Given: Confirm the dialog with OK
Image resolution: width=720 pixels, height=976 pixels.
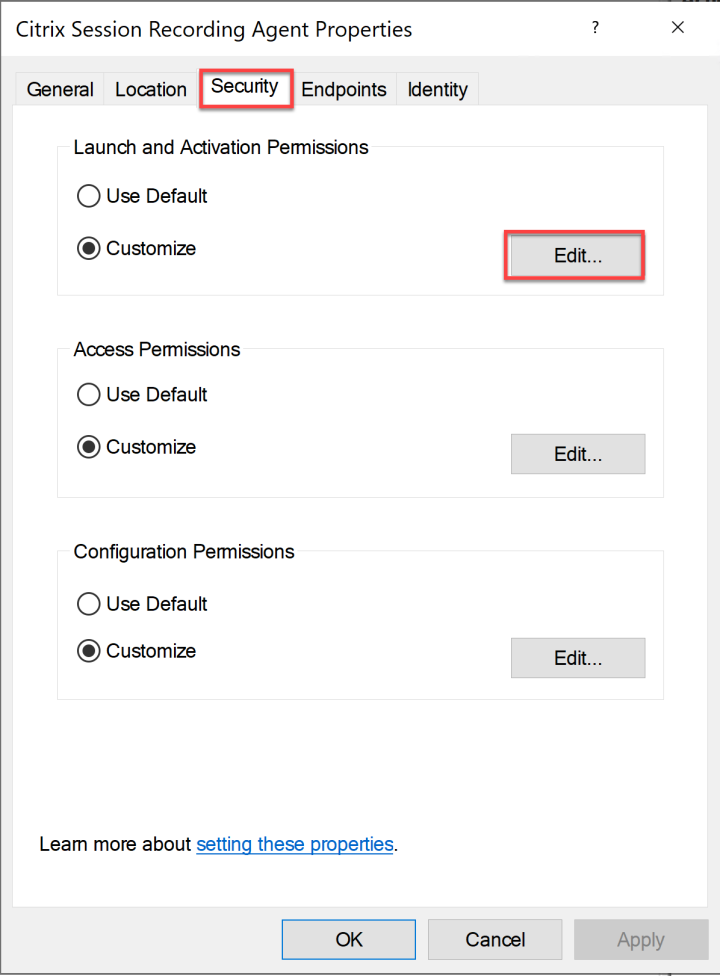Looking at the screenshot, I should click(x=348, y=939).
